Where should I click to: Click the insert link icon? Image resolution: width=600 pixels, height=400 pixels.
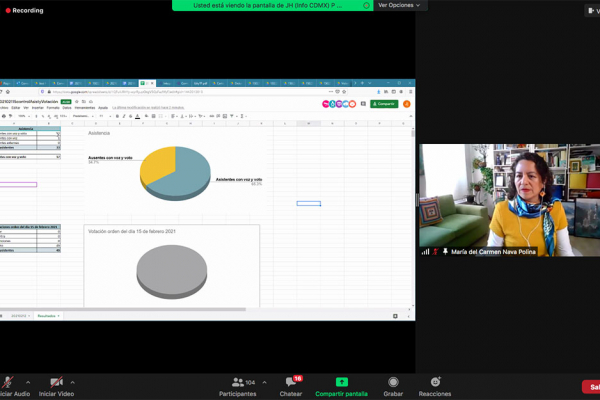click(212, 116)
